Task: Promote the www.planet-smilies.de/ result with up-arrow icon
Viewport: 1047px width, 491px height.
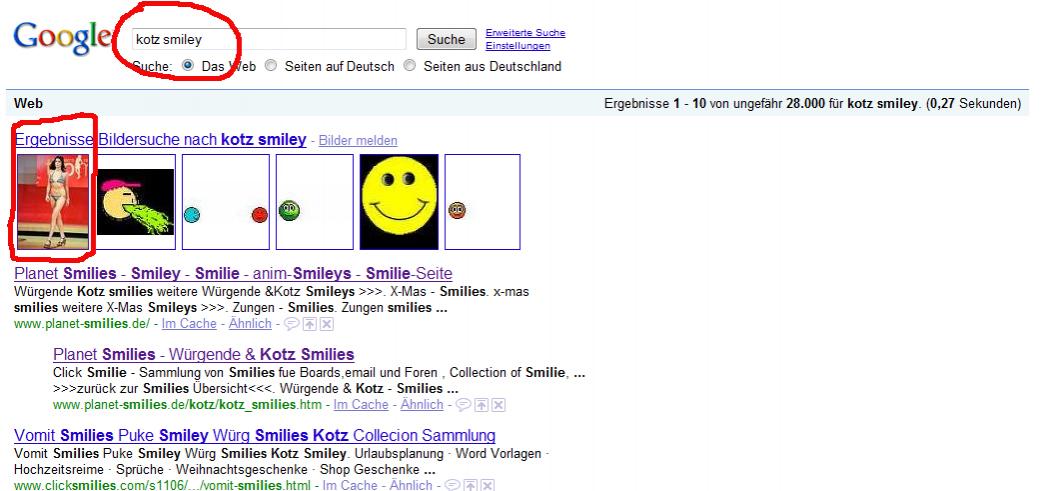Action: (309, 324)
